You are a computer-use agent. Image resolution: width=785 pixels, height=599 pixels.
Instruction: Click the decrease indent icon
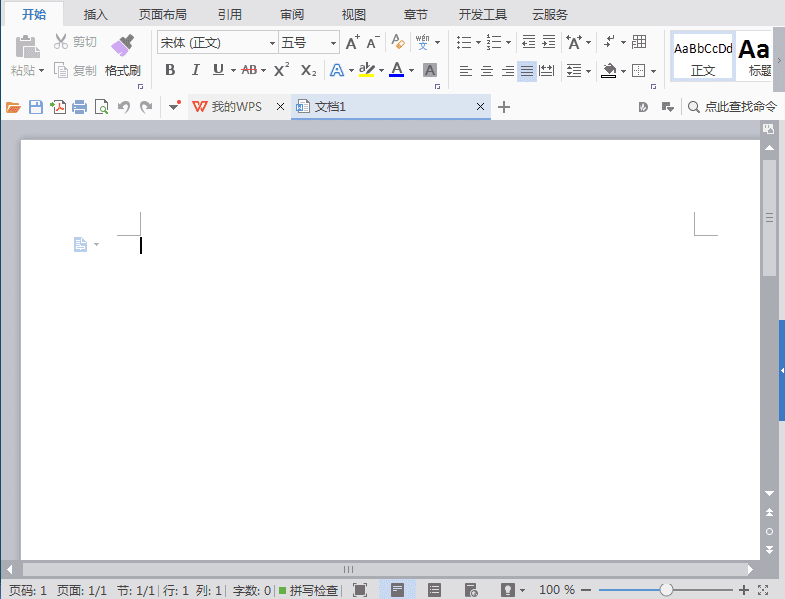[529, 42]
